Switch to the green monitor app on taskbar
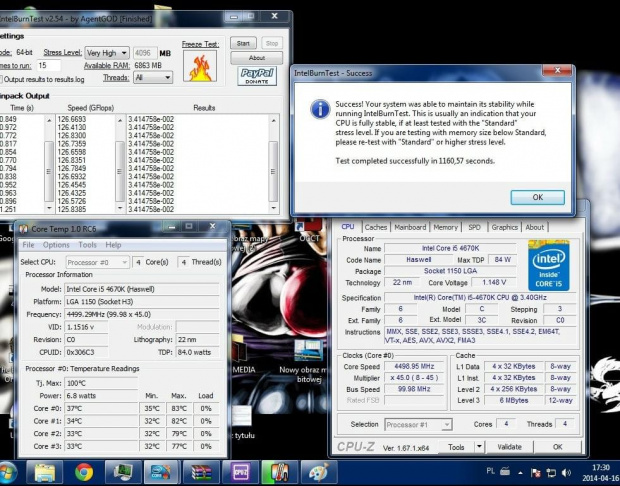This screenshot has height=486, width=620. click(123, 472)
